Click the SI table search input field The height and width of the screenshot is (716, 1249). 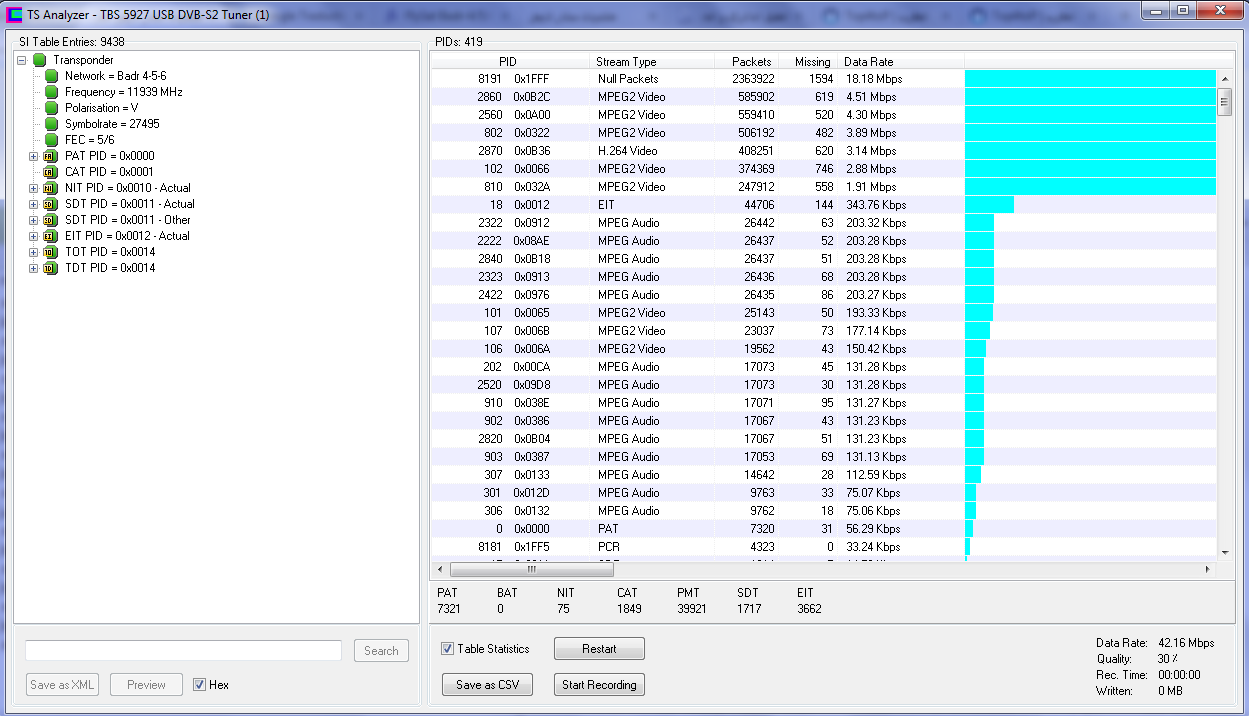tap(184, 651)
